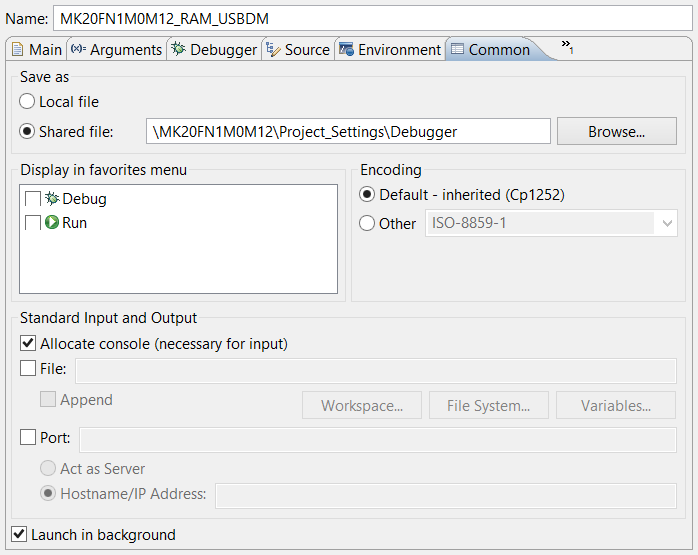Click the Browse... button
This screenshot has width=698, height=555.
[617, 132]
